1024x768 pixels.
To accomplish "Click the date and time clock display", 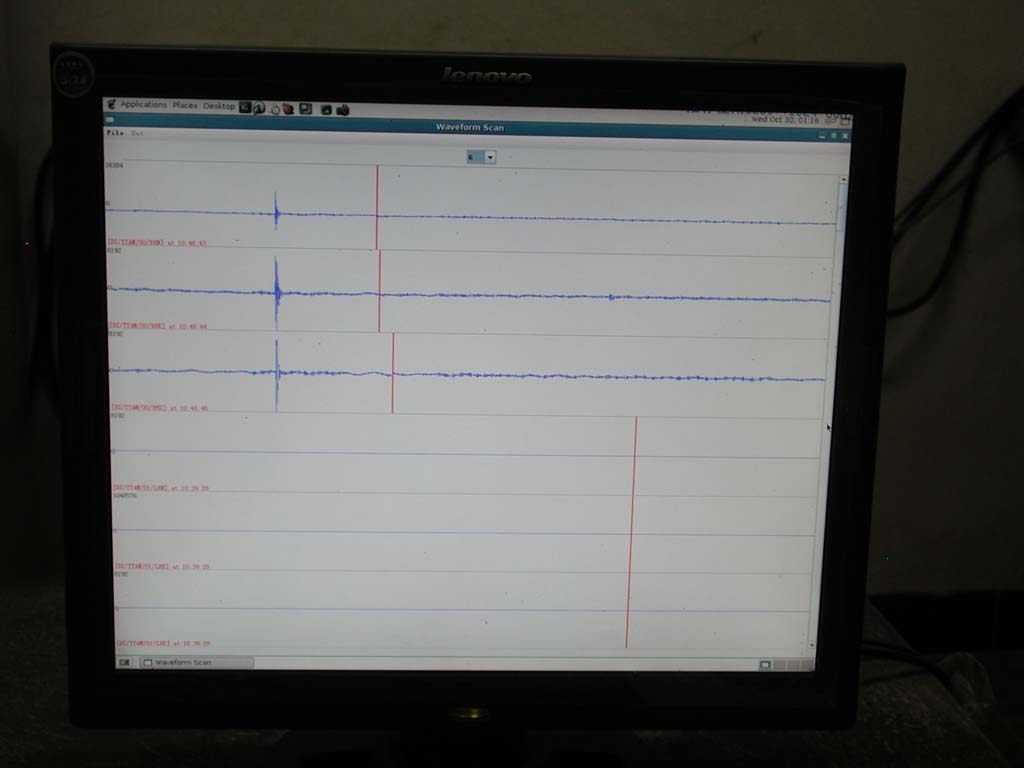I will coord(785,120).
